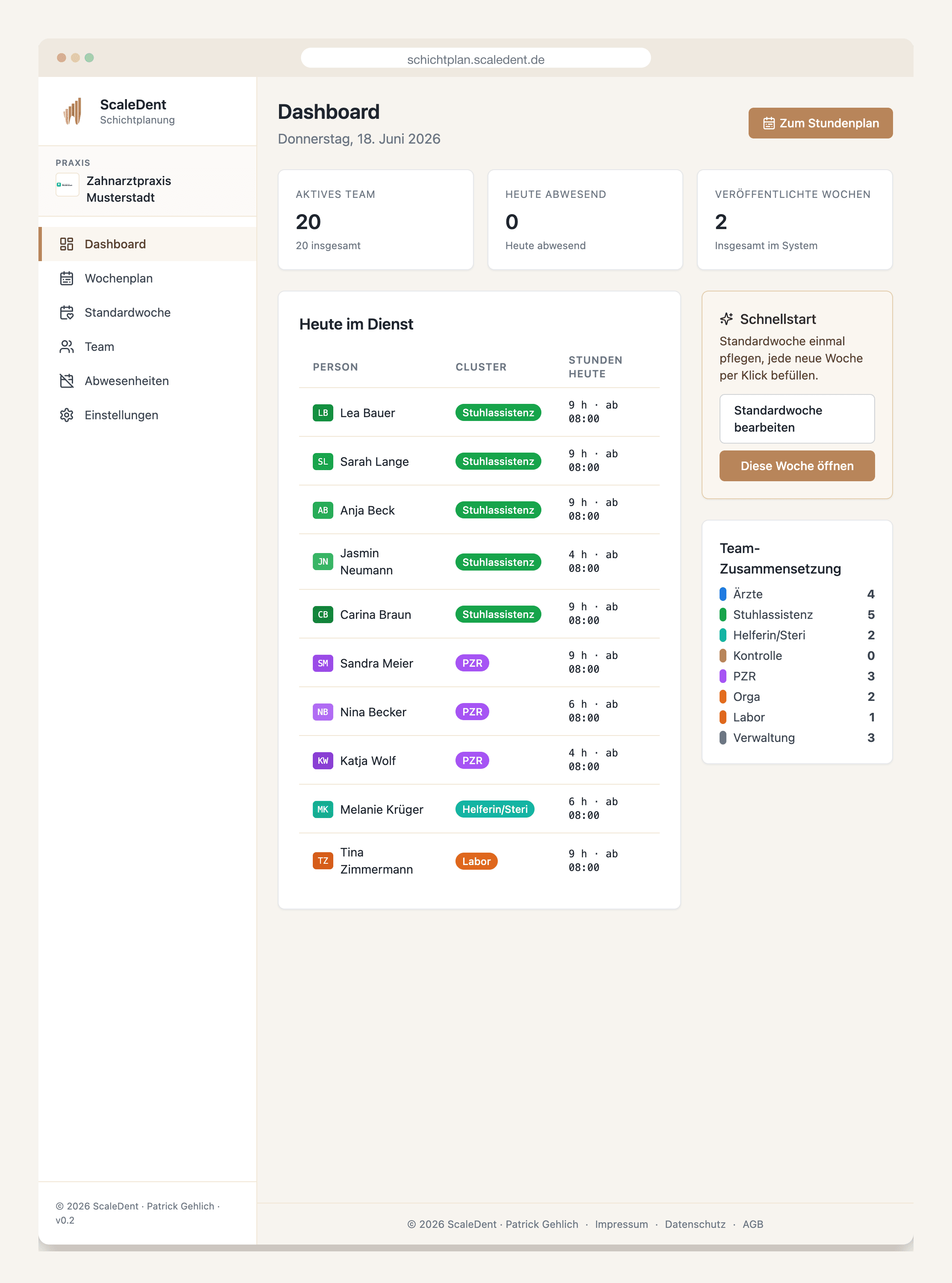
Task: Click the ScaleDent logo icon
Action: tap(73, 111)
